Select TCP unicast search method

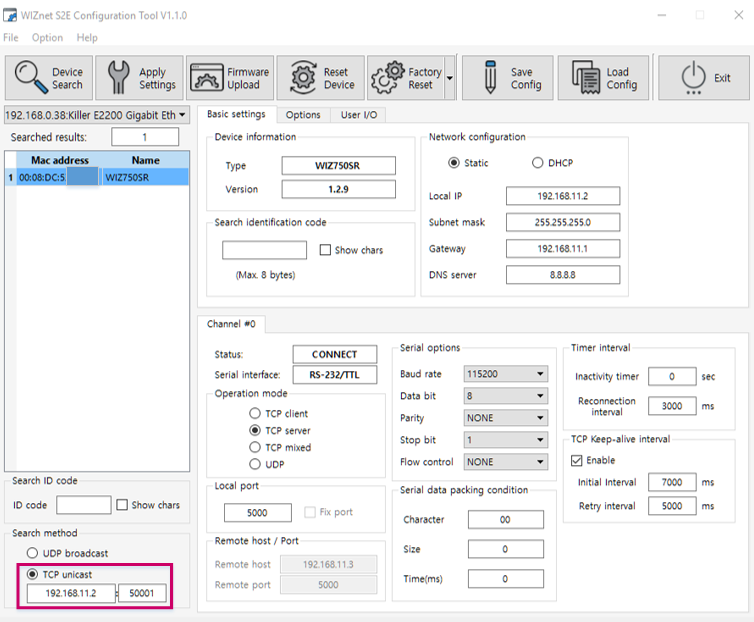[x=32, y=574]
